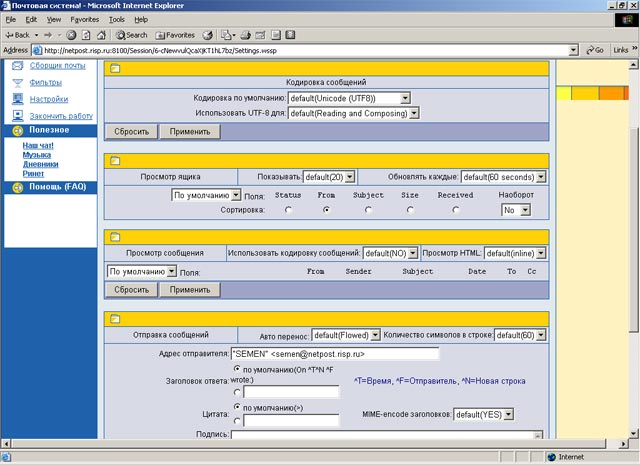This screenshot has width=640, height=465.
Task: Click the Настройки computer icon
Action: (x=18, y=99)
